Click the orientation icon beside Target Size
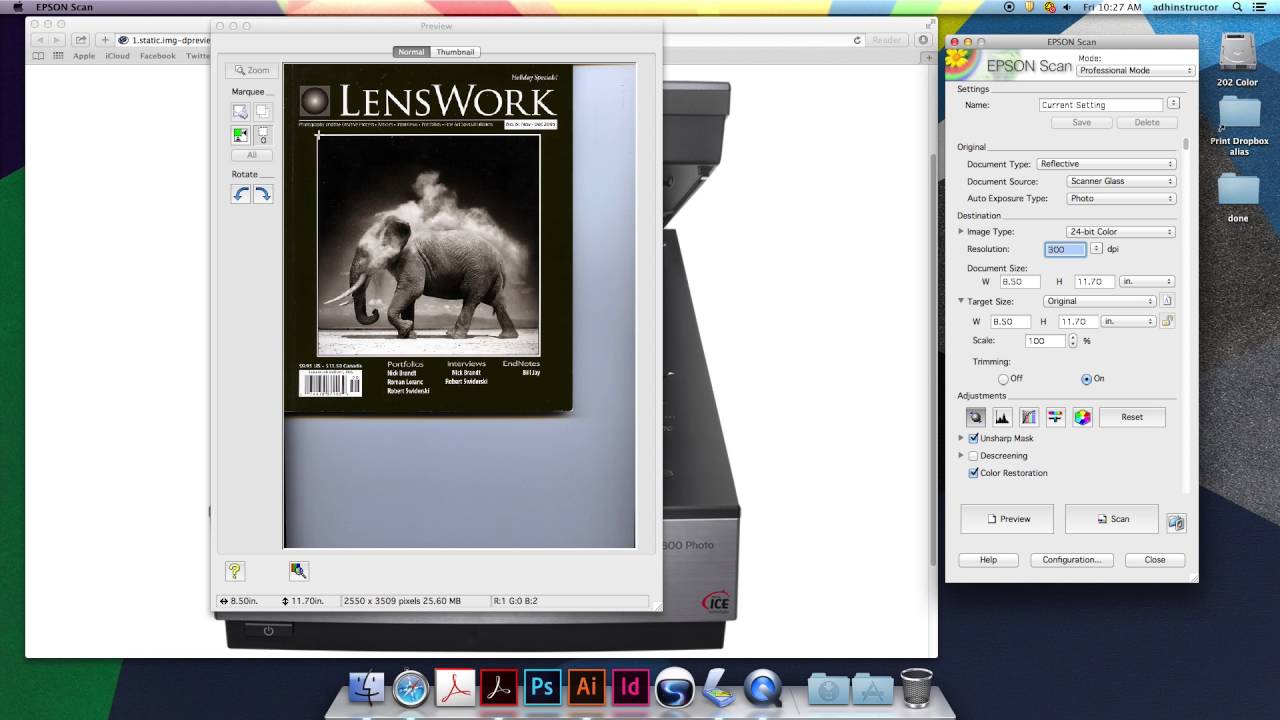The height and width of the screenshot is (720, 1280). point(1167,301)
